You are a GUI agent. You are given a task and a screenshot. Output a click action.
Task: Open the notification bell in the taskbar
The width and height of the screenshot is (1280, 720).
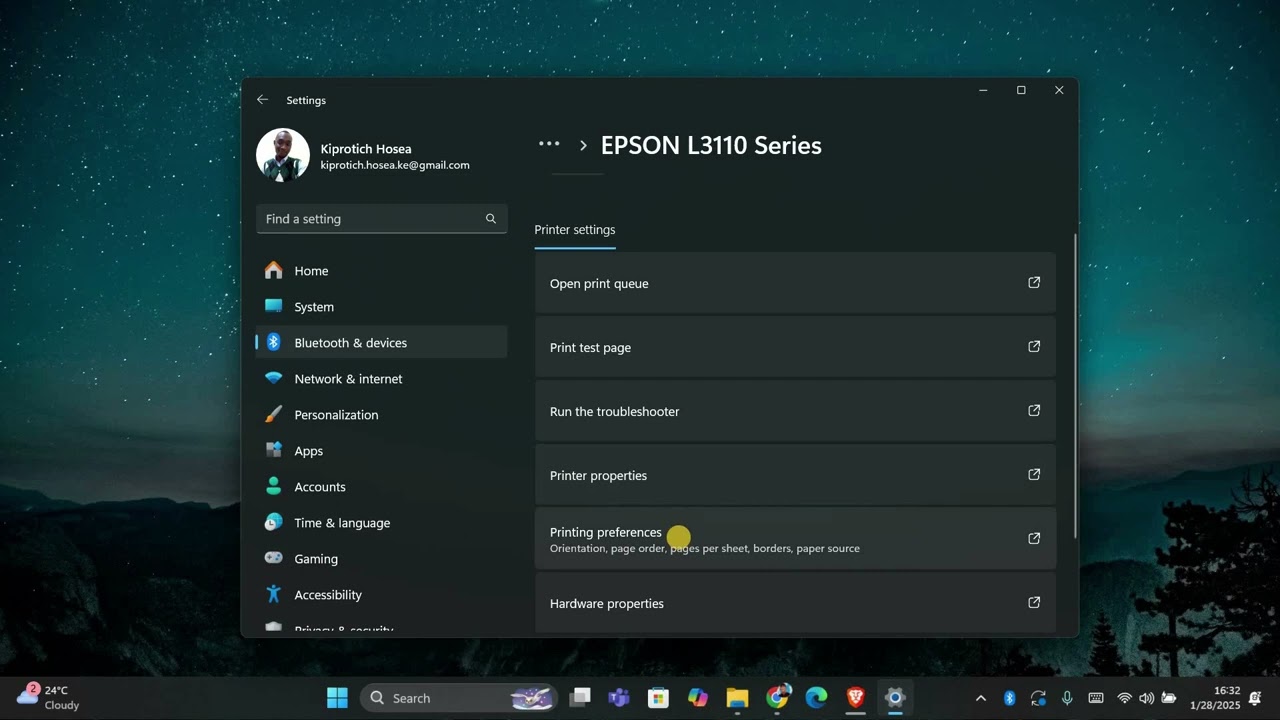pyautogui.click(x=1255, y=698)
